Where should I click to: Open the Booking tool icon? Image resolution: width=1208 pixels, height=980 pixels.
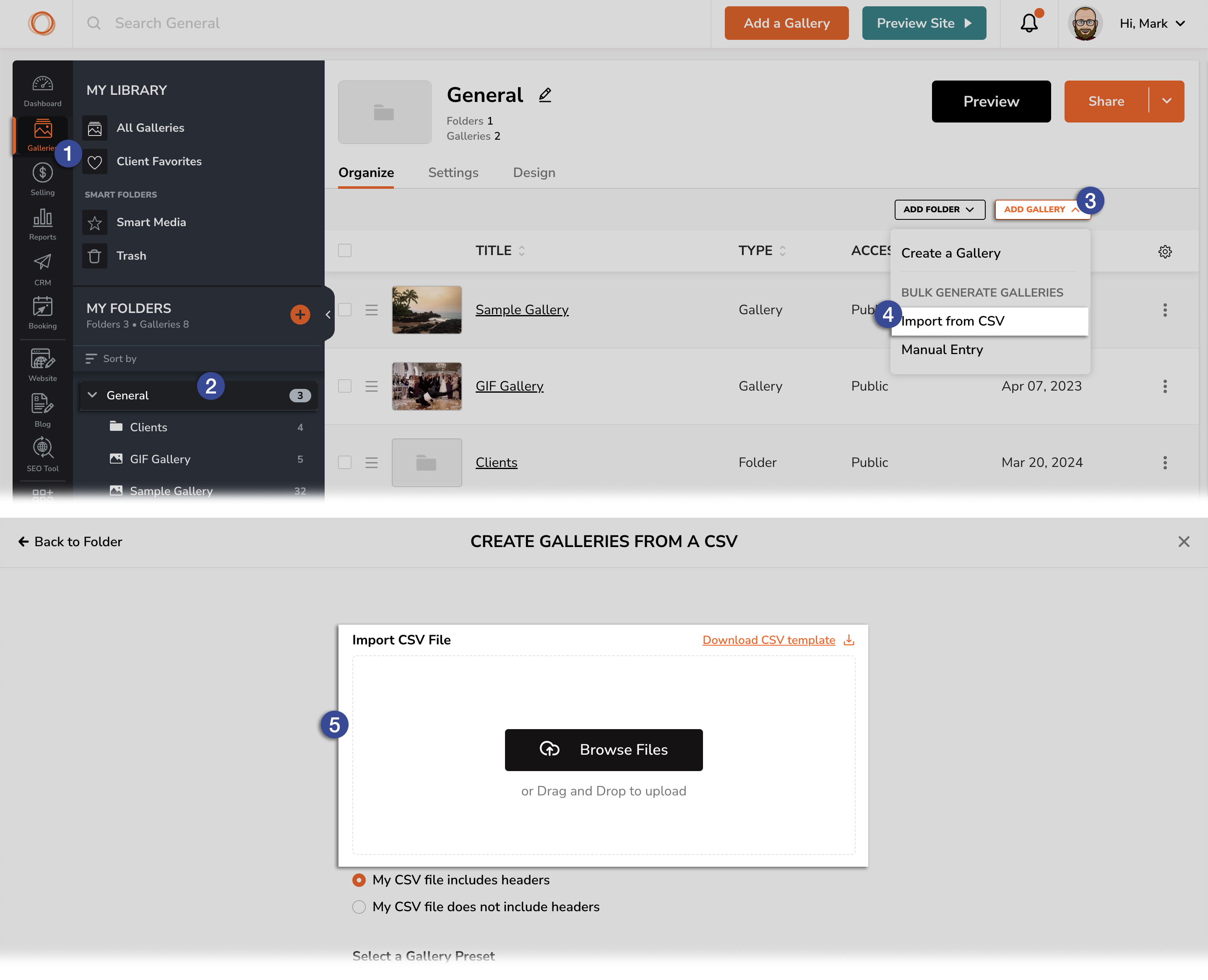point(42,308)
